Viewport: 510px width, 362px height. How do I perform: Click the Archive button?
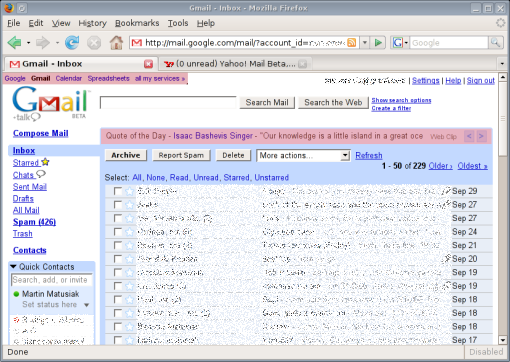[x=126, y=155]
